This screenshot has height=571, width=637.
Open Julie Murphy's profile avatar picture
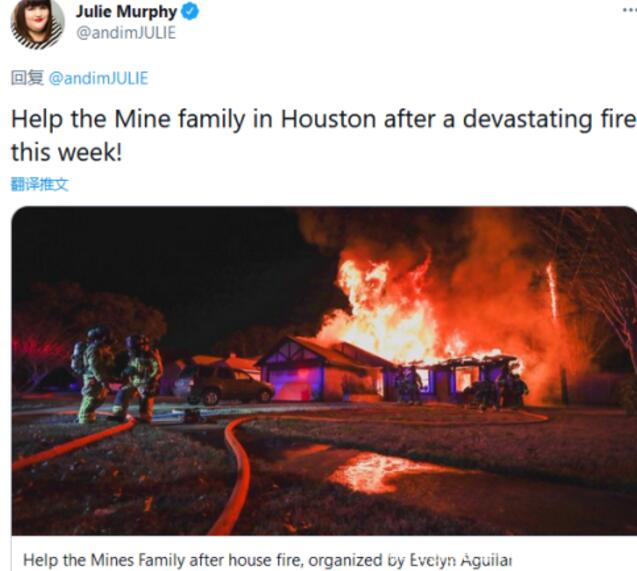[x=37, y=23]
